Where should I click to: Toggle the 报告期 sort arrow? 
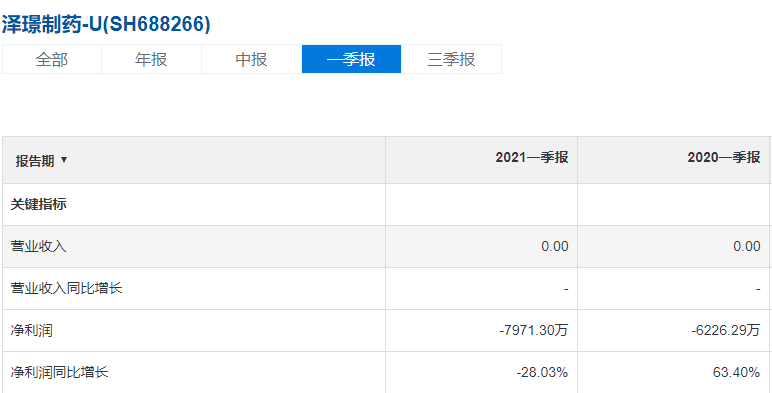tap(64, 160)
